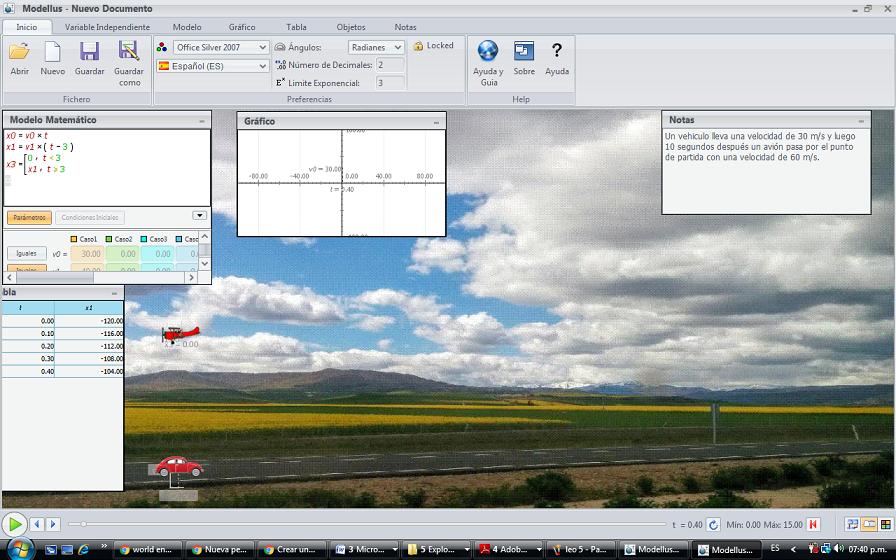Click the highlighted windows layout icon
Screen dimensions: 896x560
click(869, 524)
